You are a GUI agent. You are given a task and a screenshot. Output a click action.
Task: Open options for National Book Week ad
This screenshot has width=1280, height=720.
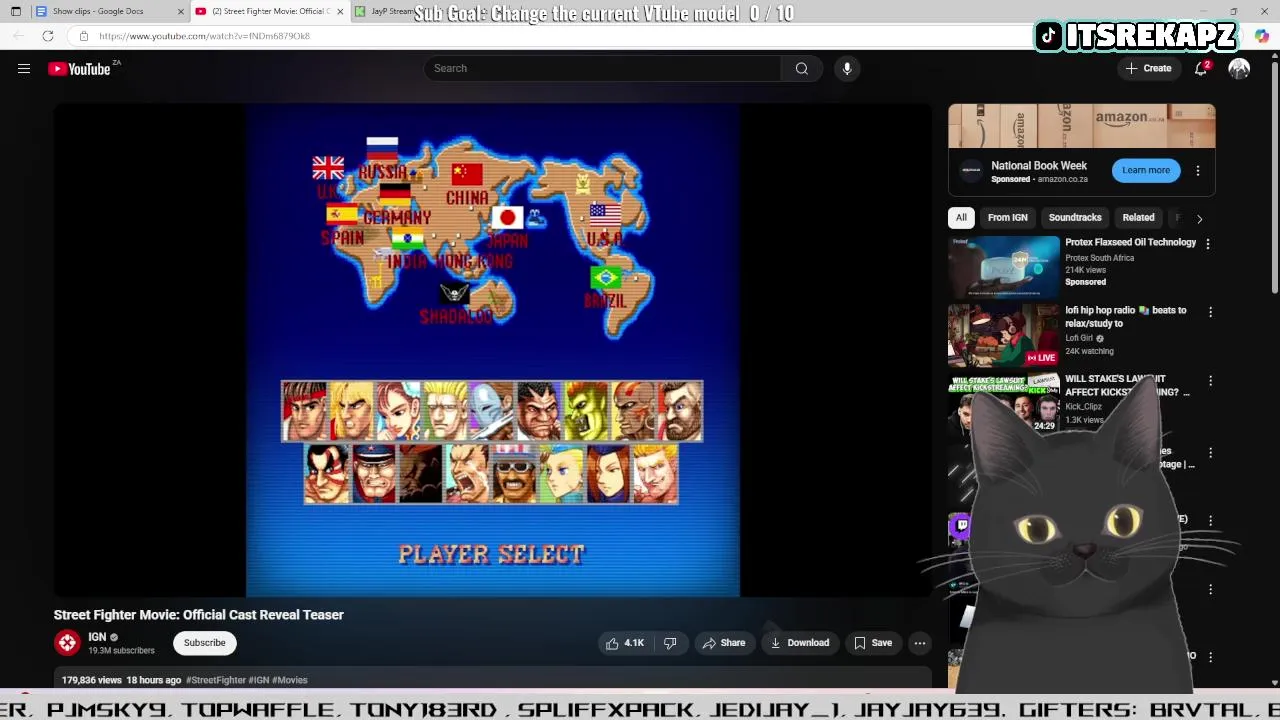(1198, 171)
